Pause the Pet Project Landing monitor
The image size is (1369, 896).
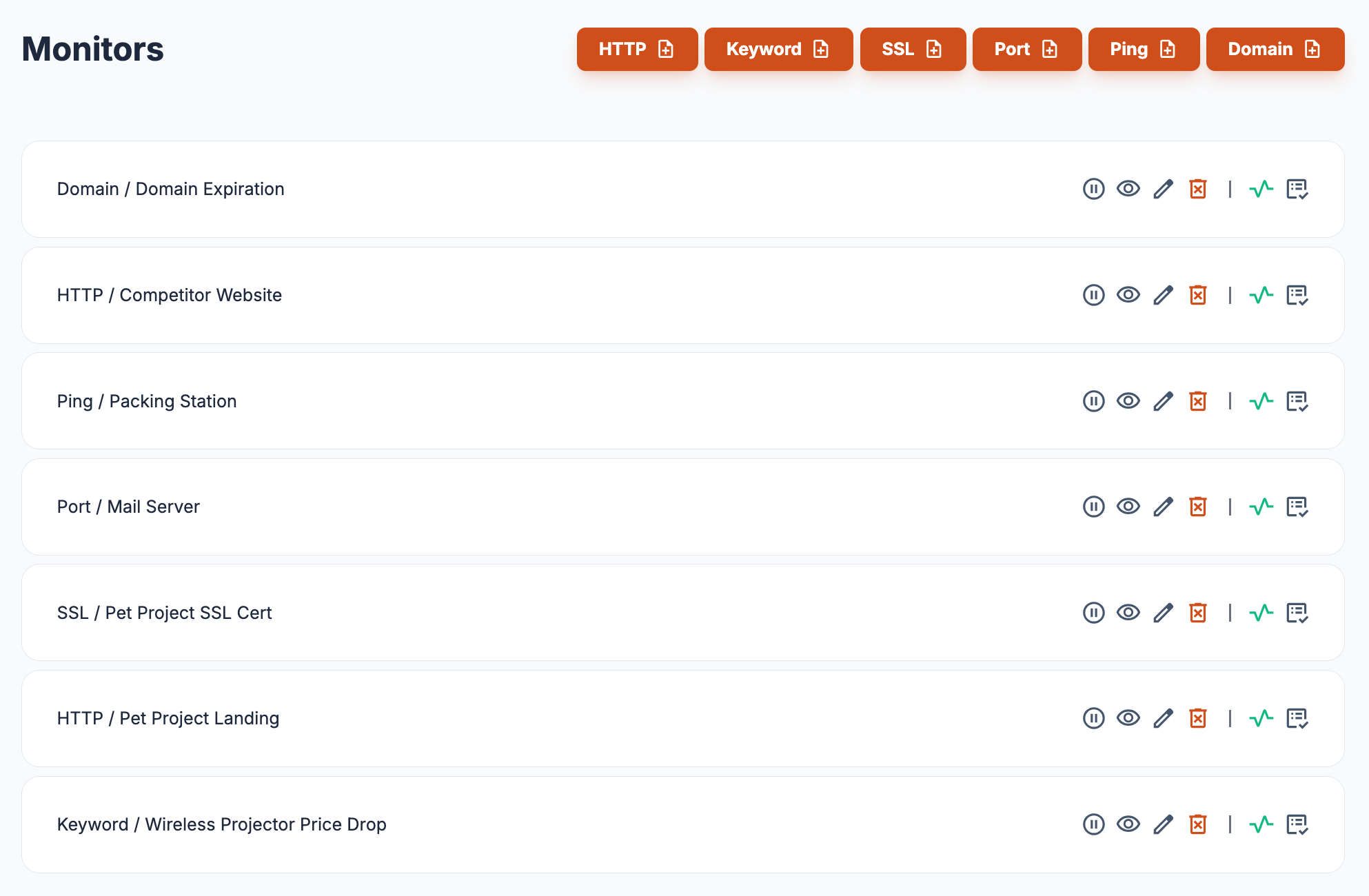(x=1093, y=718)
